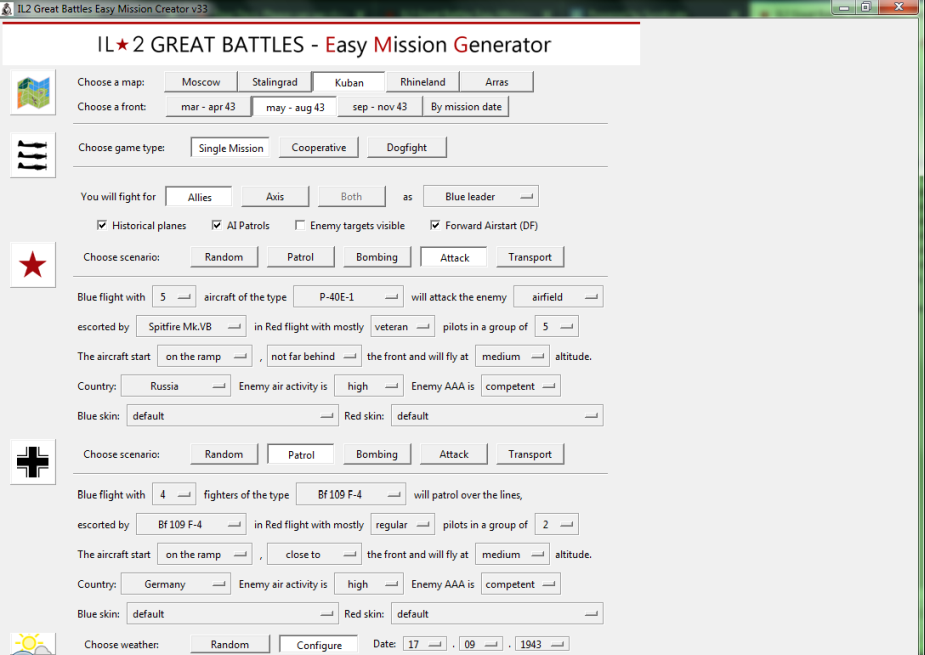Select Cooperative game type

319,148
